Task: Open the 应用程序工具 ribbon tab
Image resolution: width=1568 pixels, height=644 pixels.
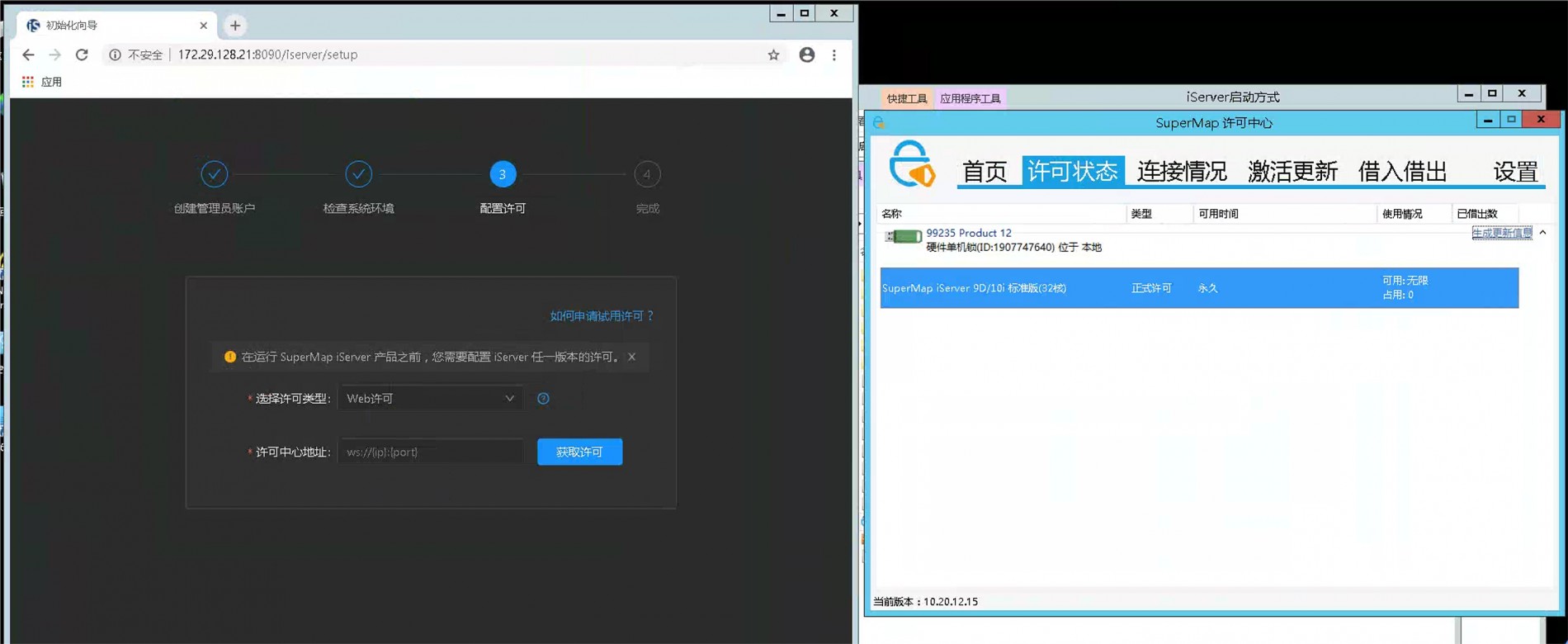Action: pyautogui.click(x=971, y=98)
